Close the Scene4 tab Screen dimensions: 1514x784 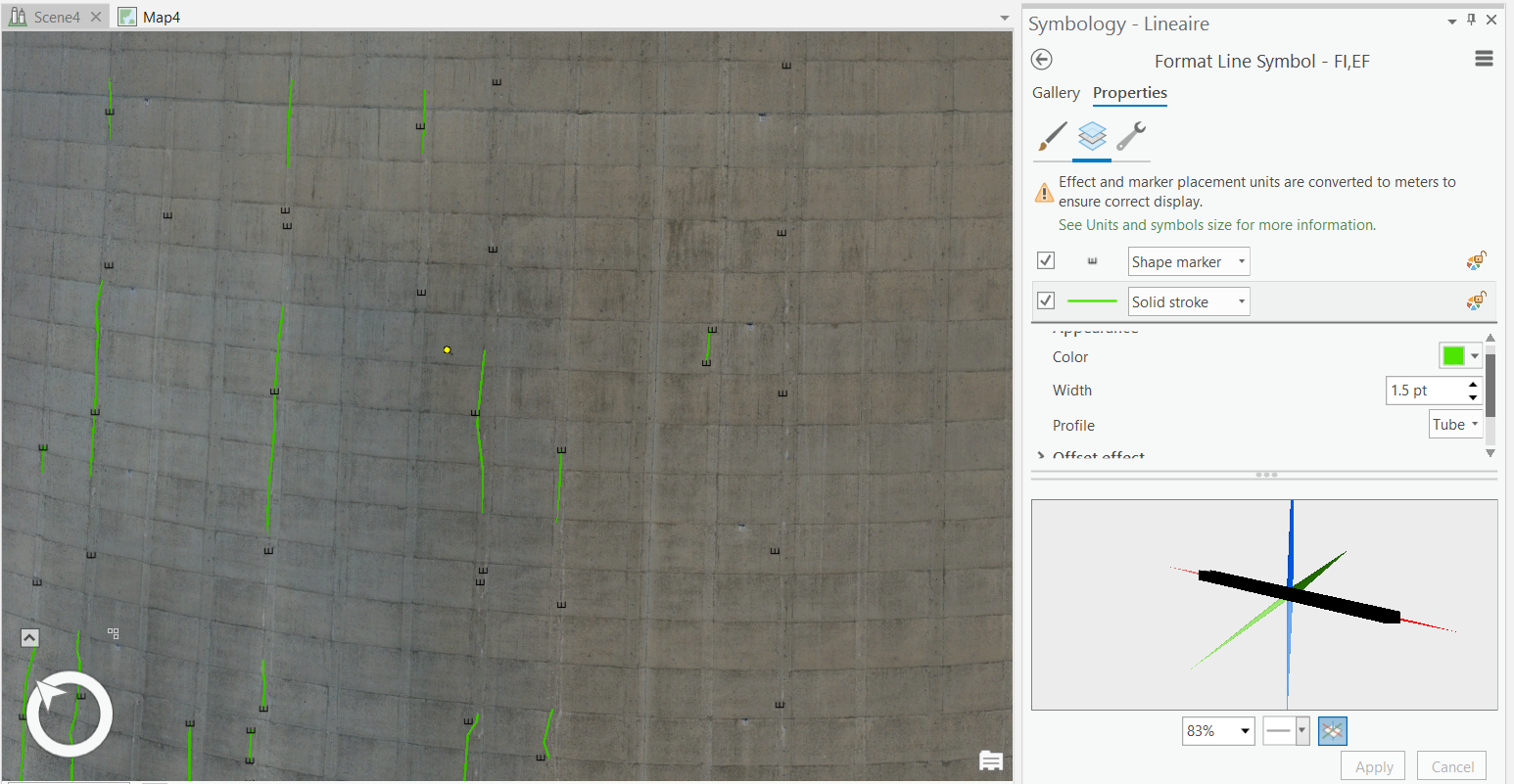click(x=96, y=17)
